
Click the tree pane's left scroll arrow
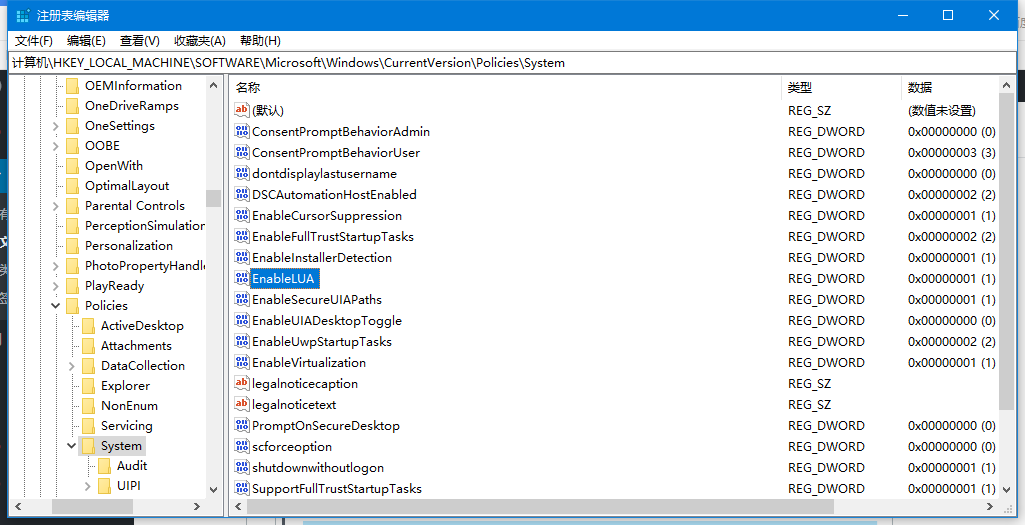(18, 506)
